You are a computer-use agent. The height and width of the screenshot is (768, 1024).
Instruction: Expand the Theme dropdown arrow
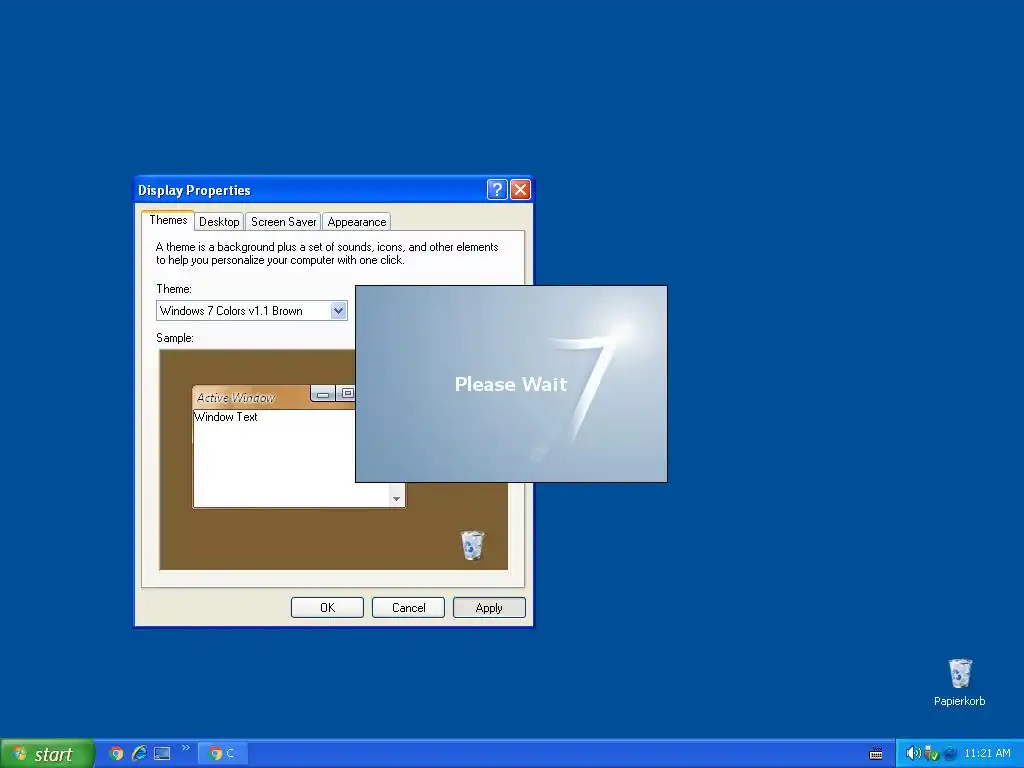pyautogui.click(x=338, y=311)
